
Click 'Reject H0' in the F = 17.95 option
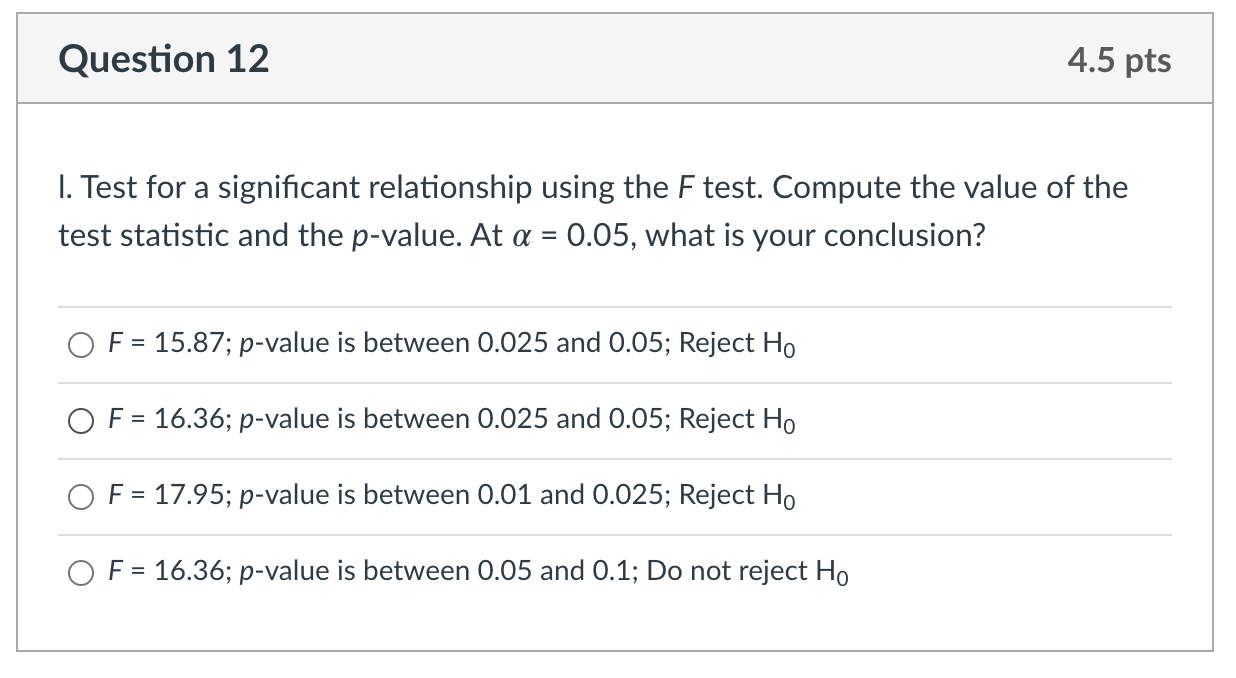737,496
